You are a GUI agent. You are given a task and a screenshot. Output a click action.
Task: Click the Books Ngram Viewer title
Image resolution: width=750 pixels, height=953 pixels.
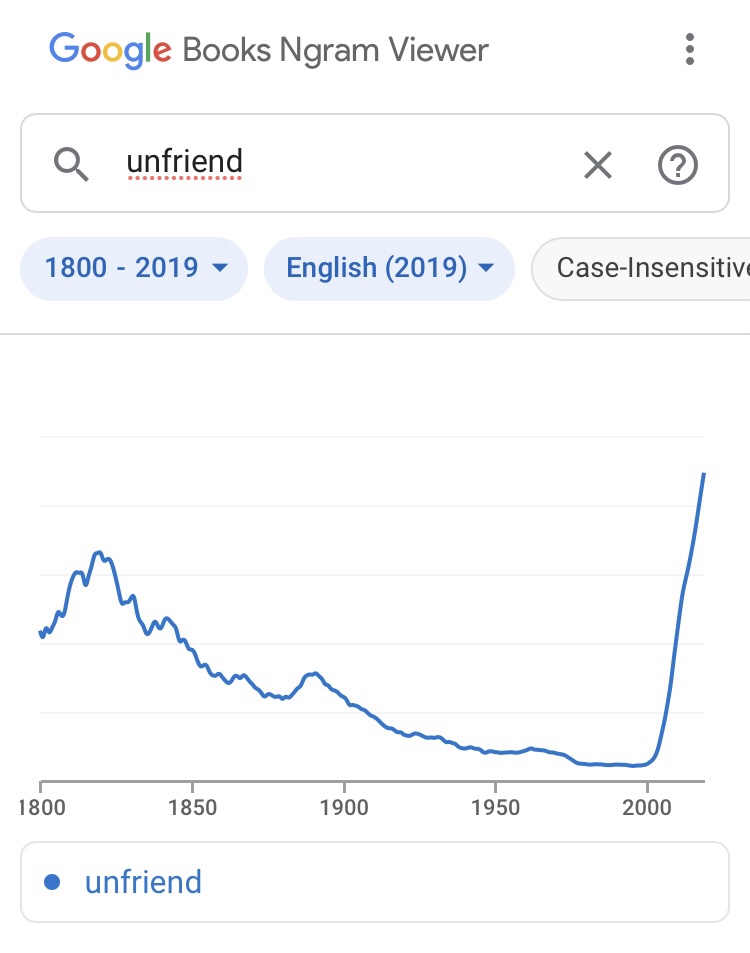pos(335,49)
